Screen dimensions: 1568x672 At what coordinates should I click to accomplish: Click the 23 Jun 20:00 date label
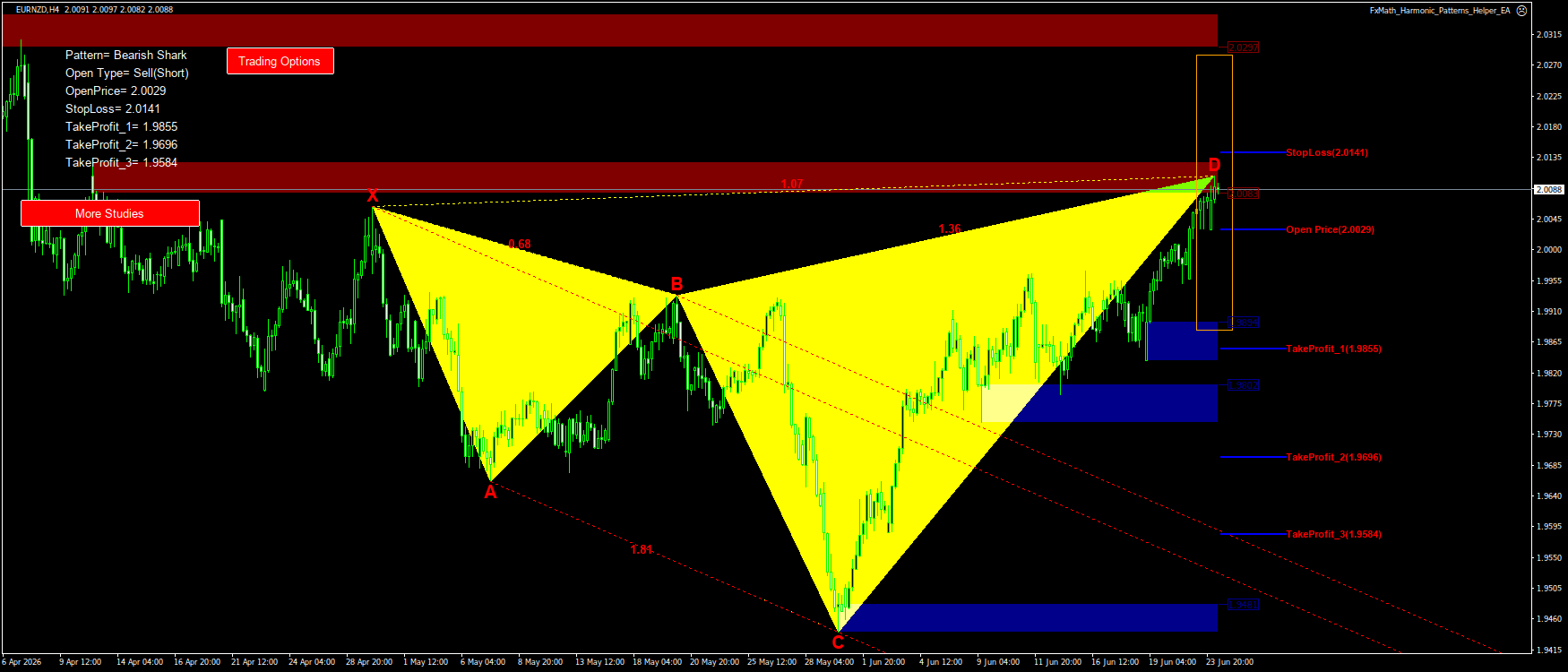[1229, 662]
